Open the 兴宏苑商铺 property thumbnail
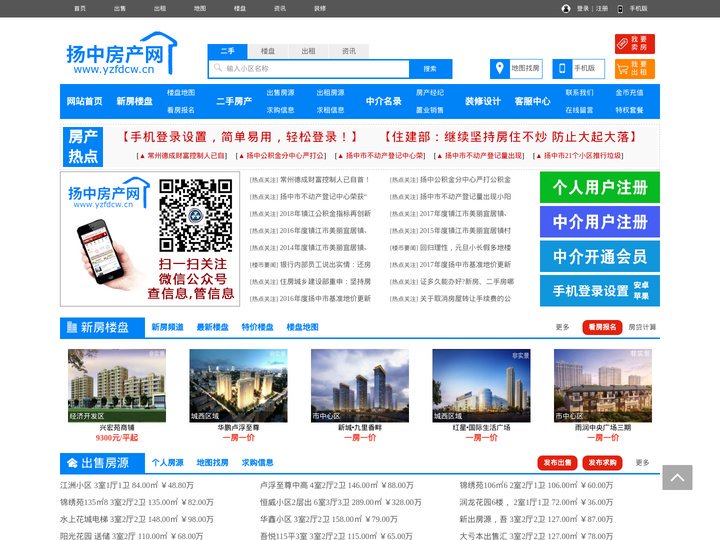The width and height of the screenshot is (720, 540). coord(117,385)
